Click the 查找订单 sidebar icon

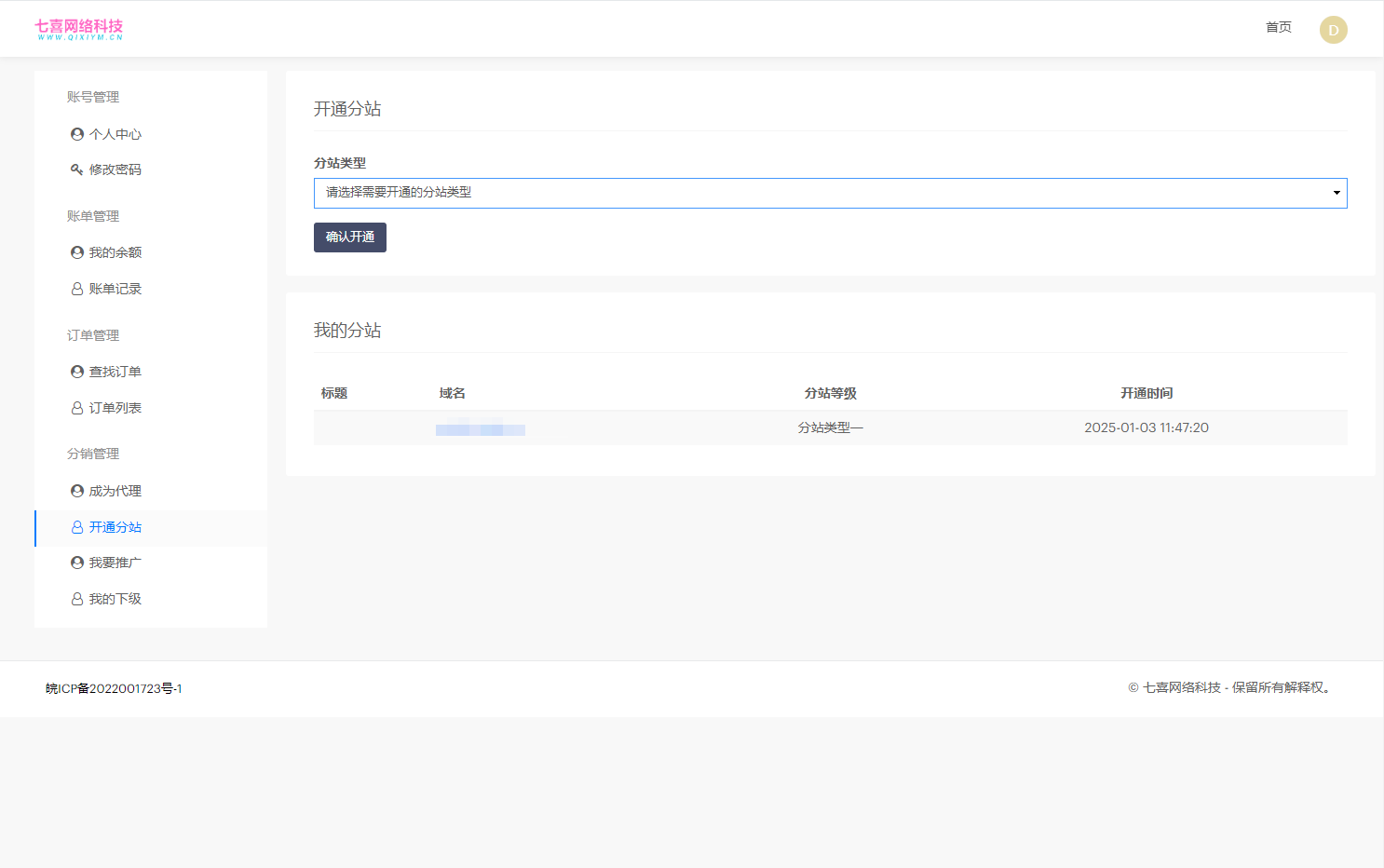pyautogui.click(x=77, y=372)
